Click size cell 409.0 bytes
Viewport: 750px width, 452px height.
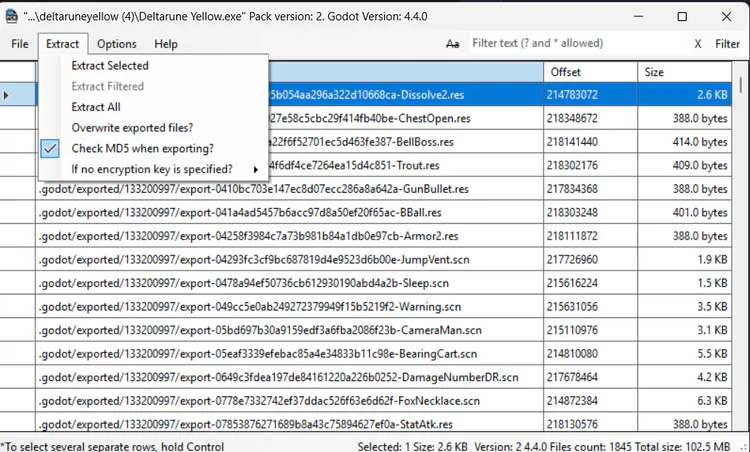pos(684,165)
